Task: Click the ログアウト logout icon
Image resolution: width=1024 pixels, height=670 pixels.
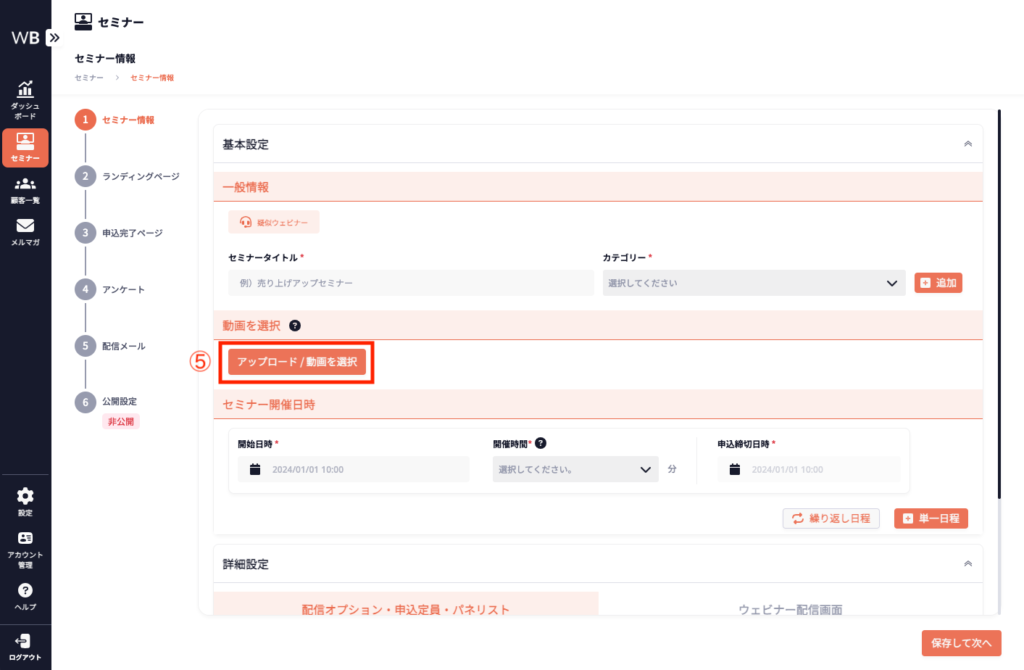Action: pyautogui.click(x=25, y=645)
